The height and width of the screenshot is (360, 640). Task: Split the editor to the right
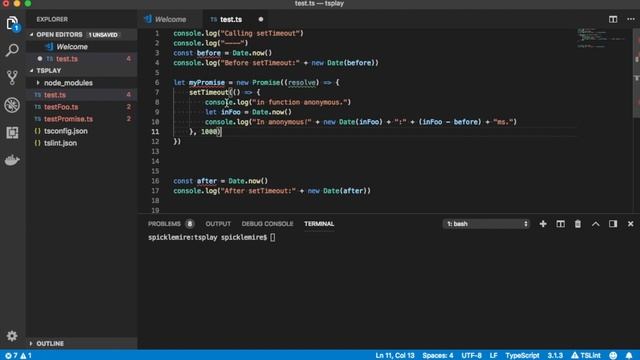pos(613,19)
